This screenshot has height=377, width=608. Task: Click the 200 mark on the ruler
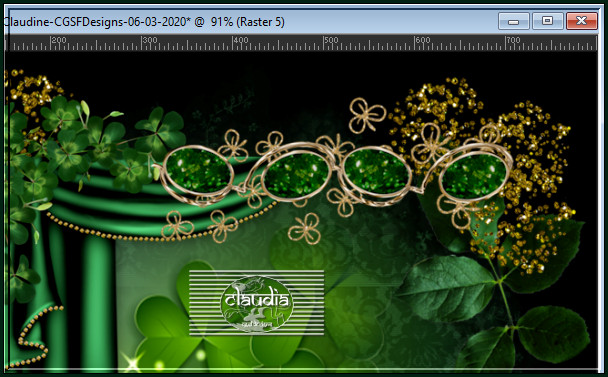click(59, 40)
